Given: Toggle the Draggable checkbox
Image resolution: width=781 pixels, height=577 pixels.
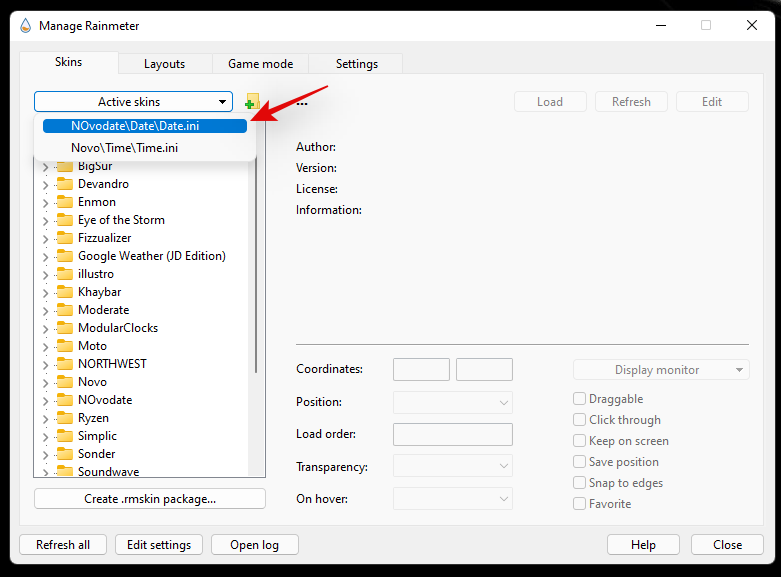Looking at the screenshot, I should click(x=579, y=399).
